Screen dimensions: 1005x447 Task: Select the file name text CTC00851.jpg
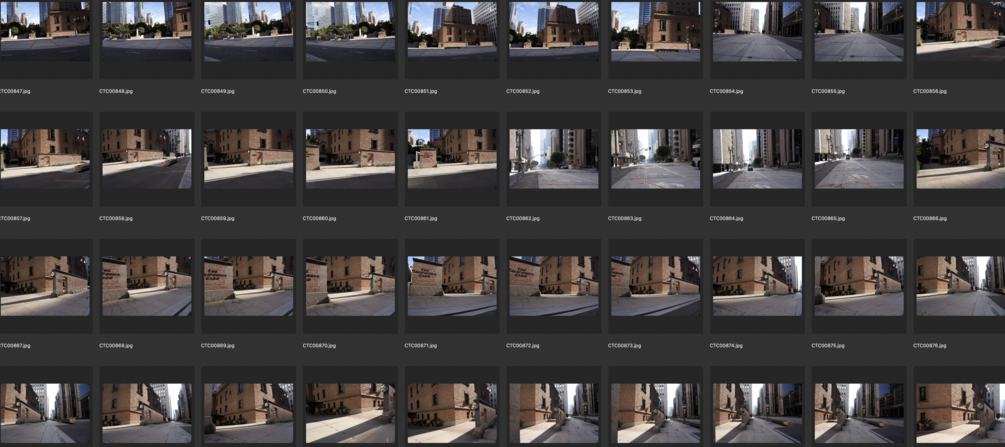click(421, 91)
